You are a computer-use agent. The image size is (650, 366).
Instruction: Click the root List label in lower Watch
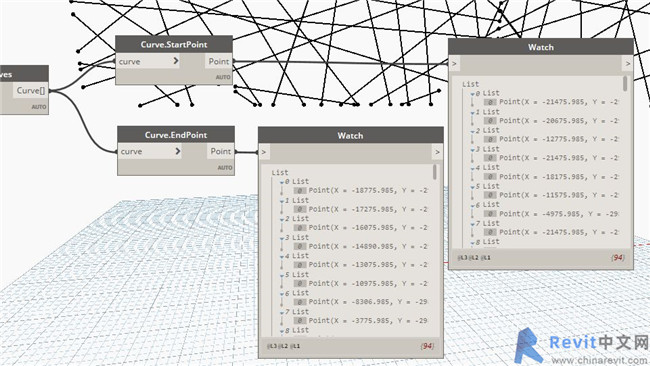point(280,172)
